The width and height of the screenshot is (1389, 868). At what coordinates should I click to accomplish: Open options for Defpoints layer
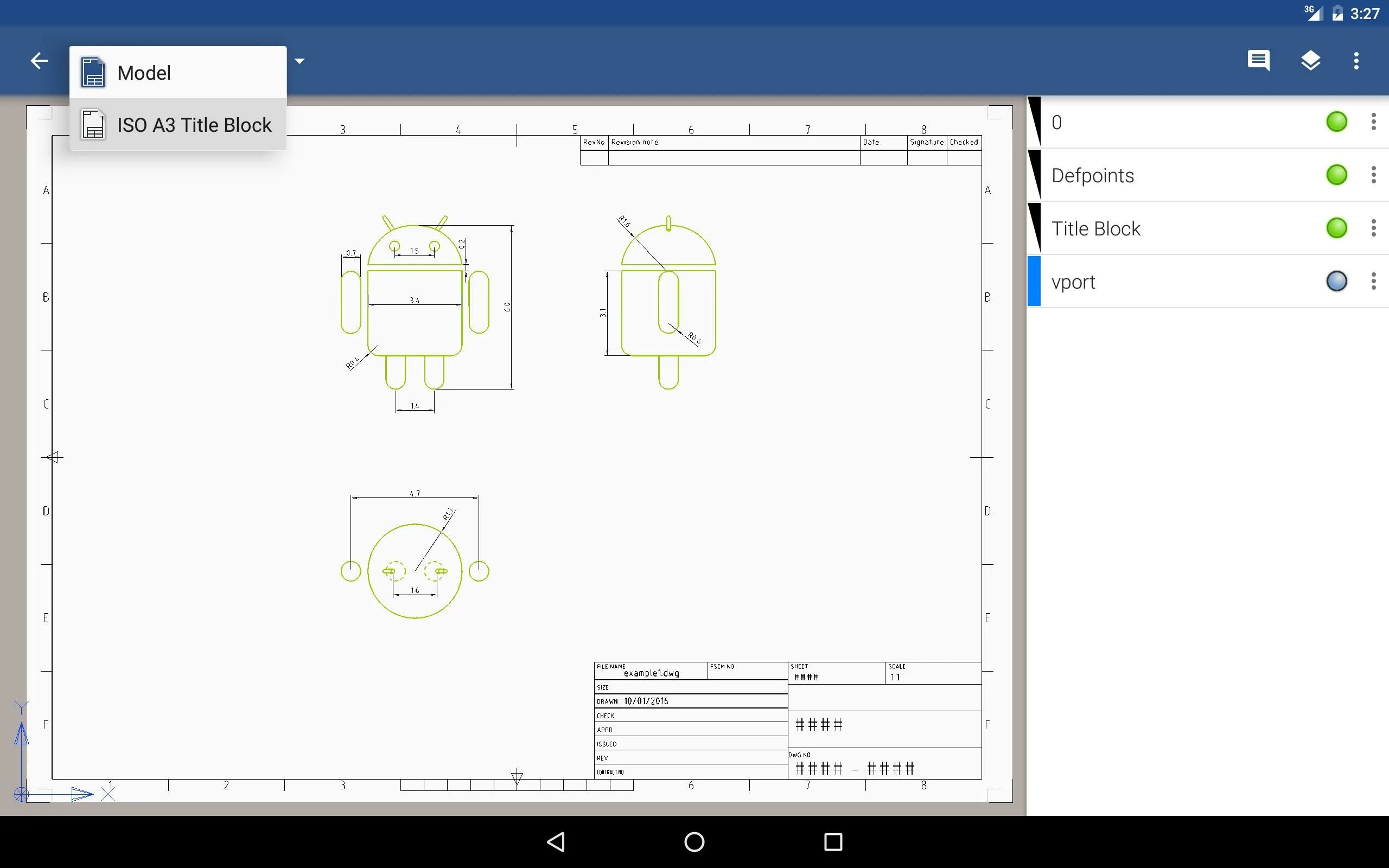pos(1373,175)
